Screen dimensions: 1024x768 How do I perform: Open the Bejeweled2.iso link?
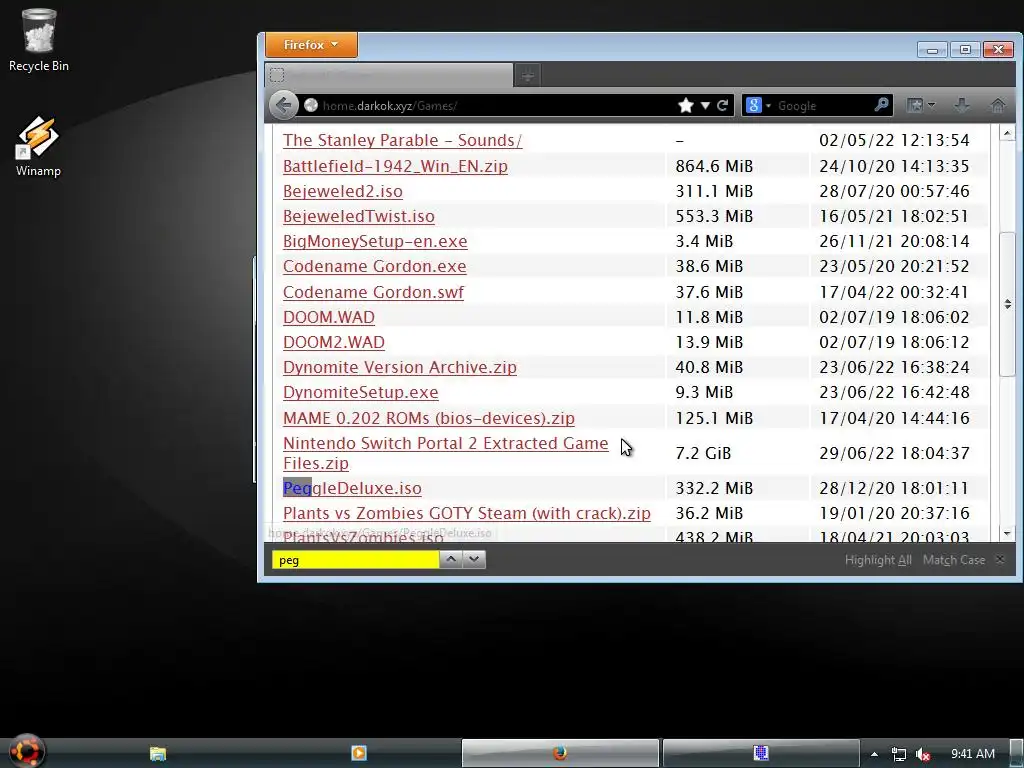tap(343, 191)
